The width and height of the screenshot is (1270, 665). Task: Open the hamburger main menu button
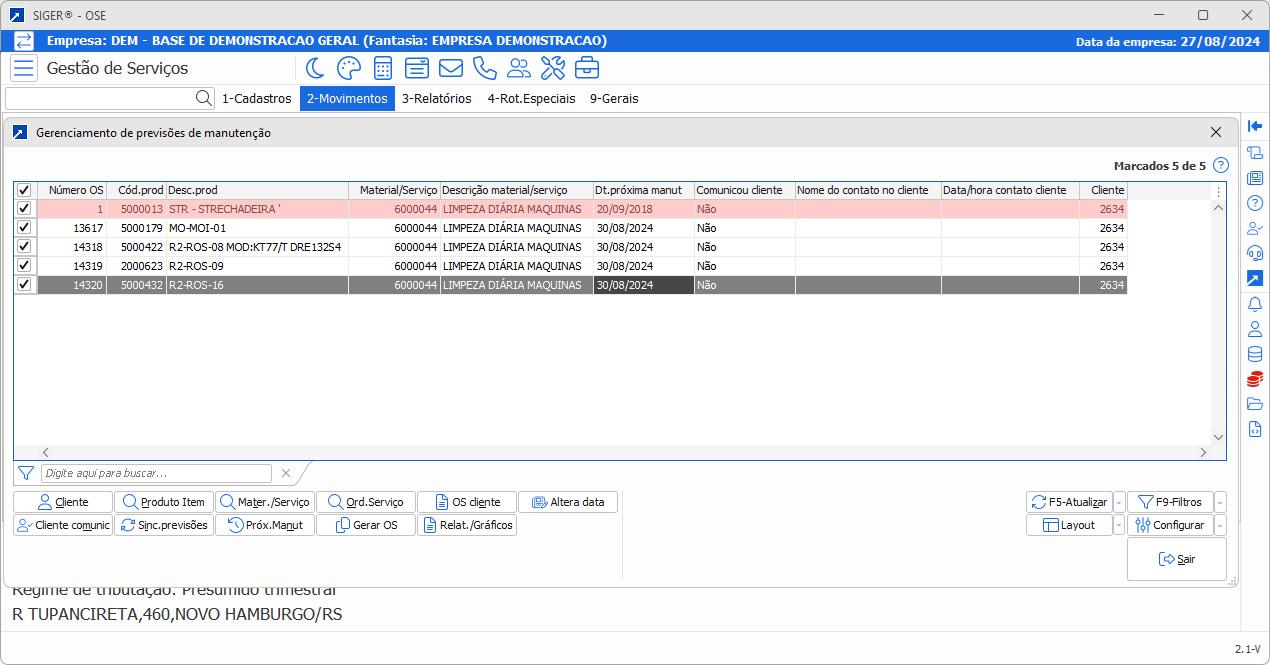pyautogui.click(x=23, y=69)
